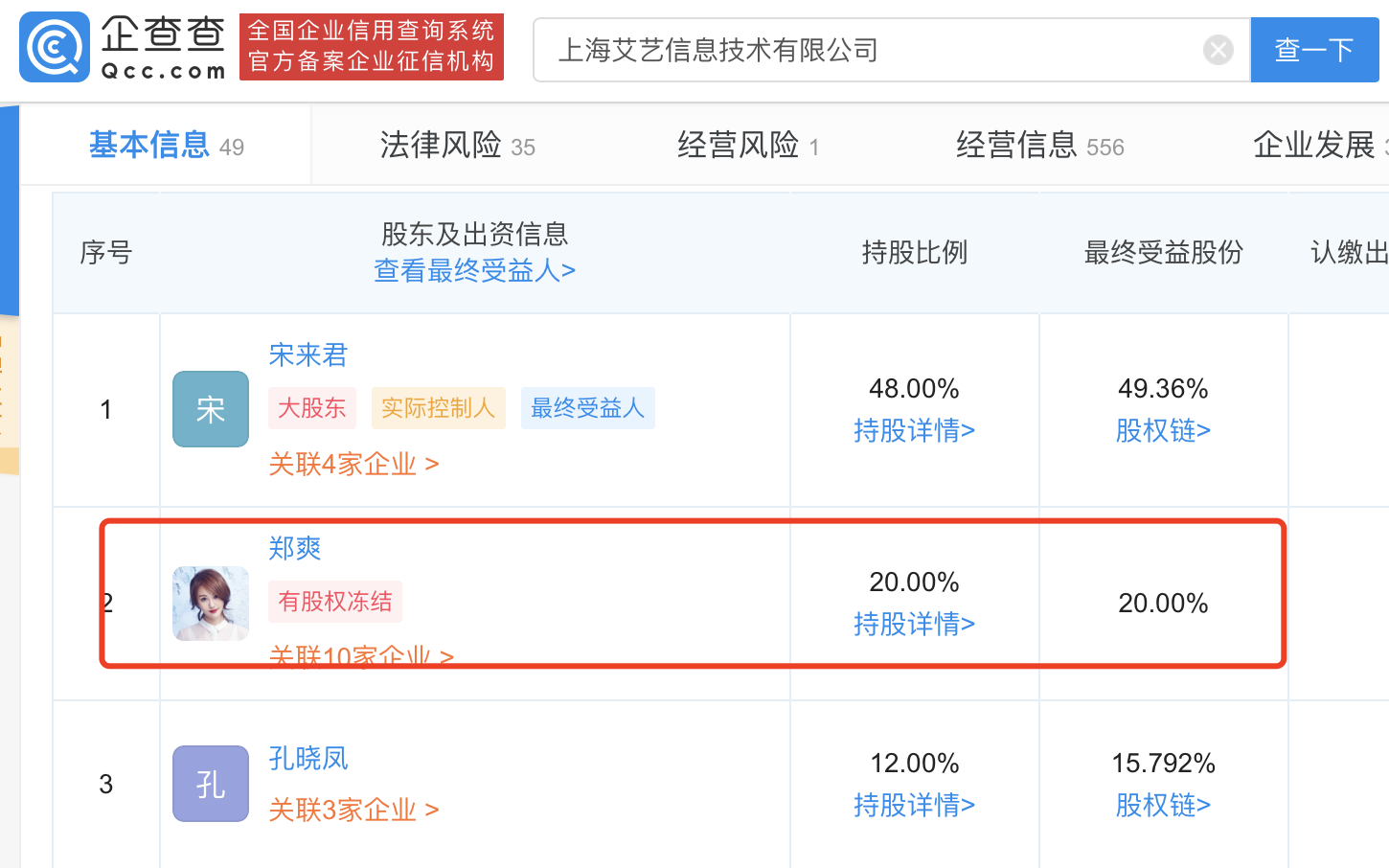Open 郑爽's profile photo thumbnail
The width and height of the screenshot is (1389, 868).
tap(211, 603)
